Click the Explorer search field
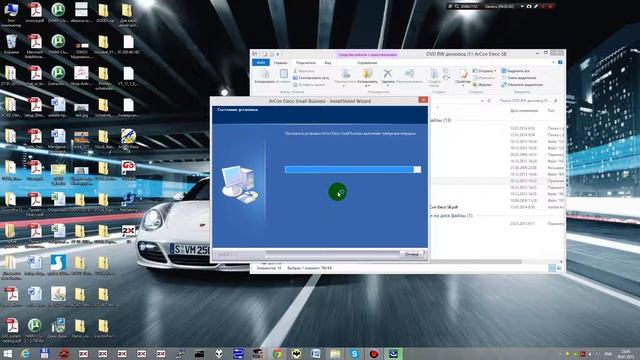The height and width of the screenshot is (360, 640). click(528, 100)
